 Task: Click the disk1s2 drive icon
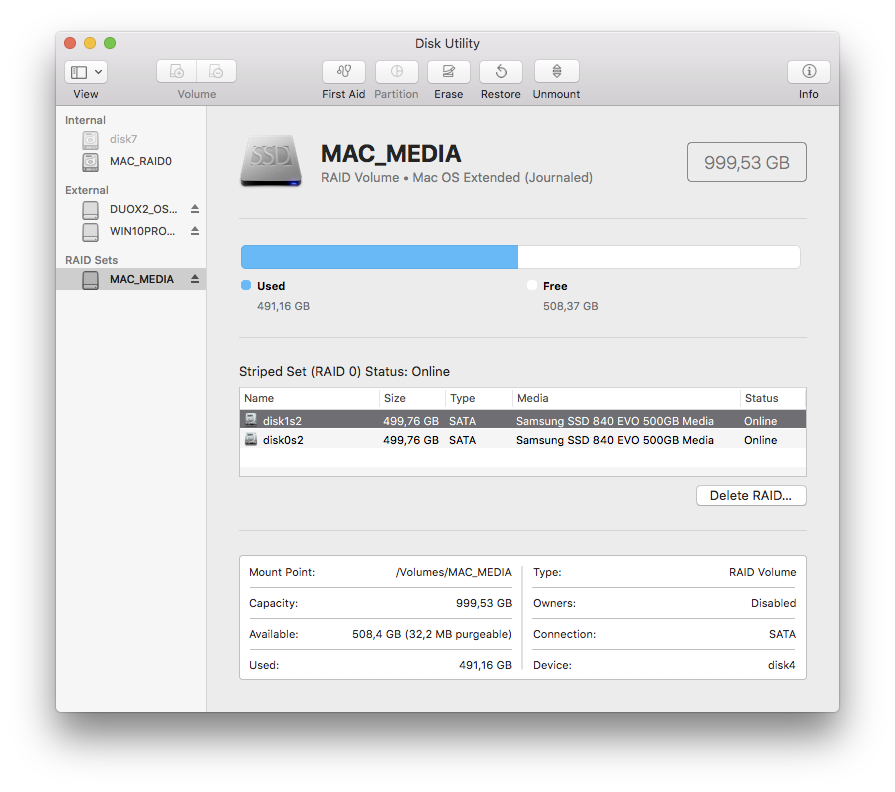251,420
